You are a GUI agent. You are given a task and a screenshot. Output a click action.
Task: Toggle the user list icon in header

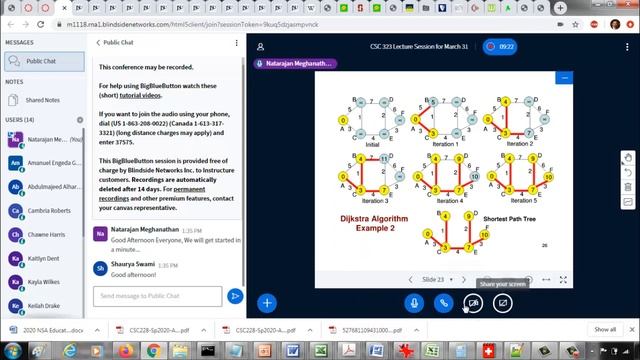260,47
